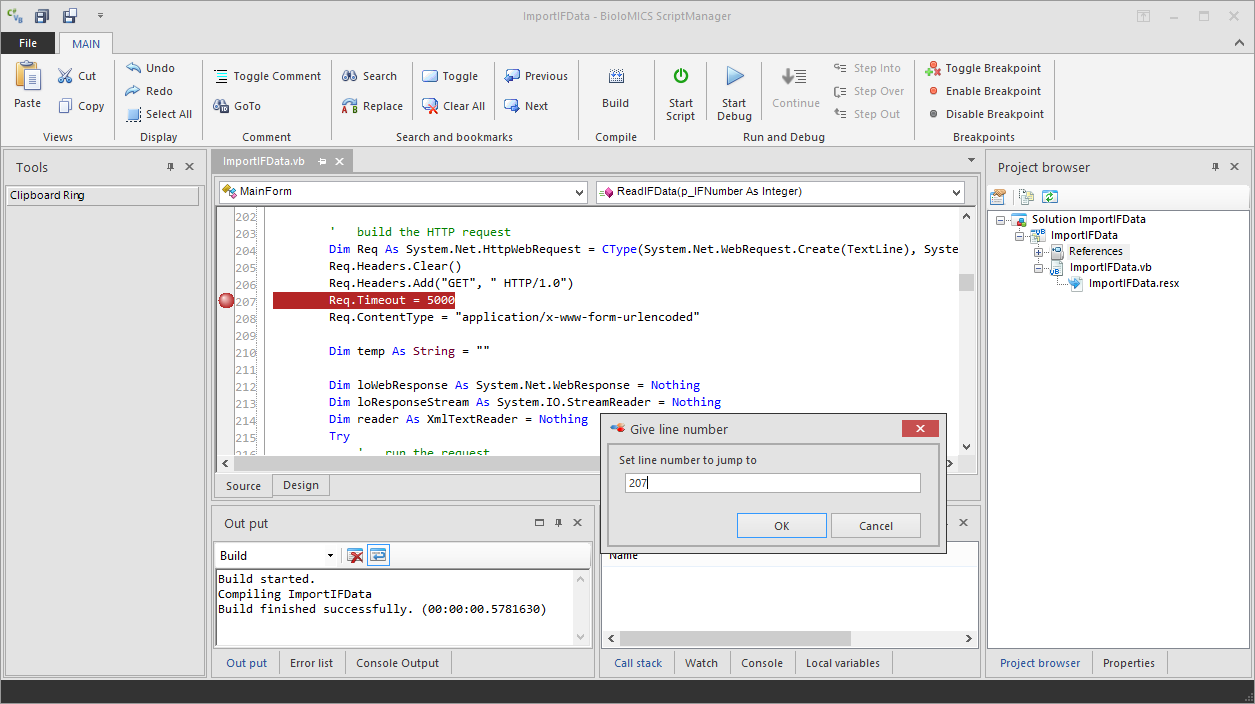Pin the Out put panel
Screen dimensions: 1255x704
tap(559, 523)
